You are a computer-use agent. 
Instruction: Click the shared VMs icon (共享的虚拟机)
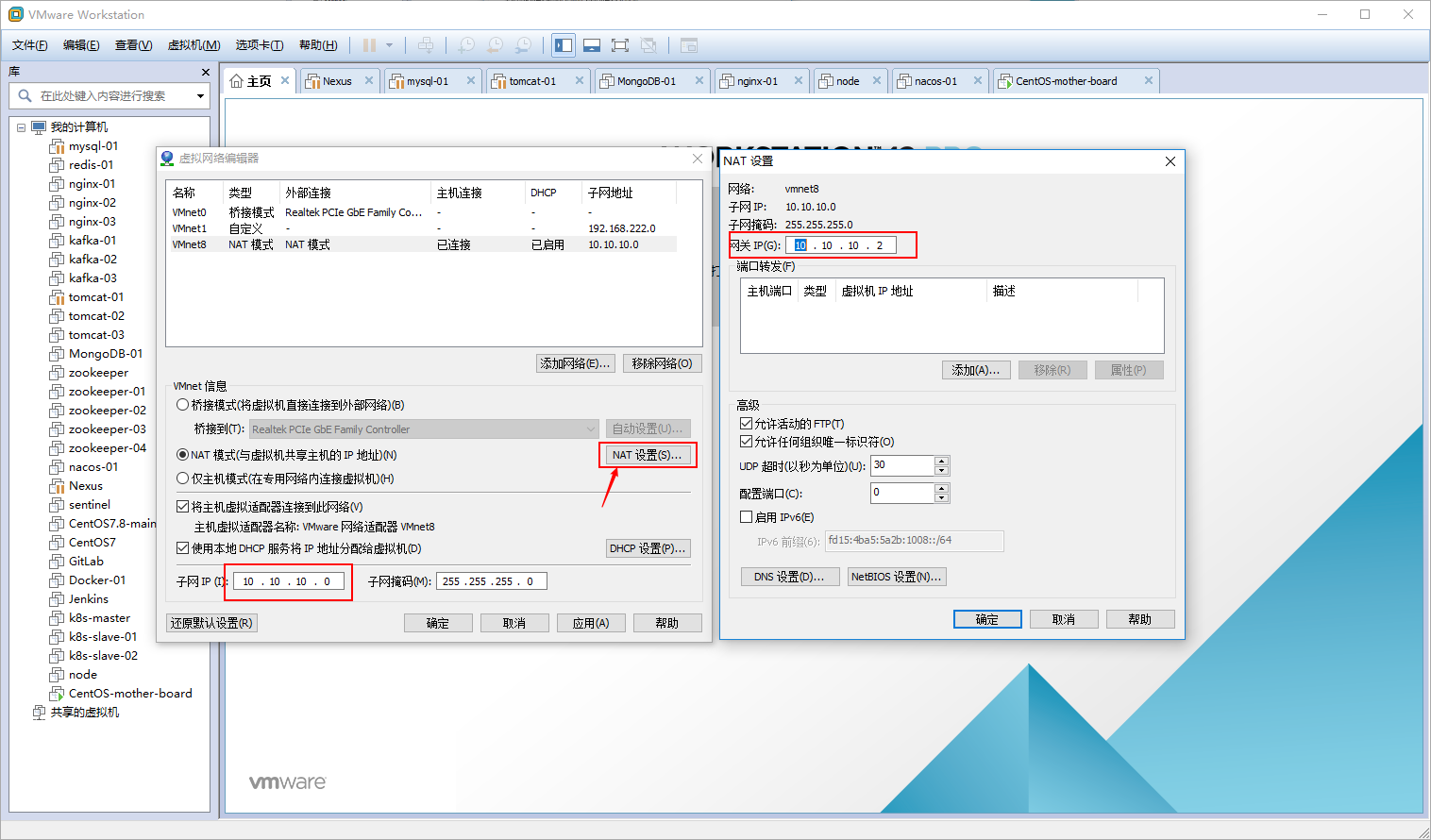[x=39, y=713]
